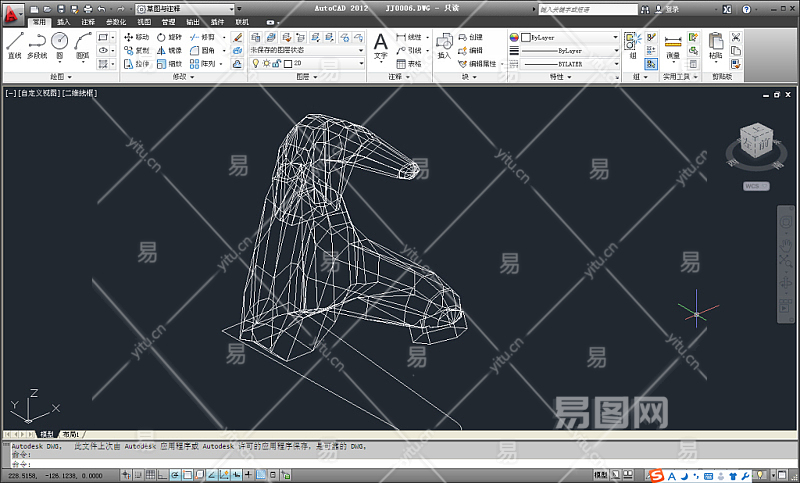Viewport: 800px width, 483px height.
Task: Choose the Move (移动) tool
Action: (x=135, y=36)
